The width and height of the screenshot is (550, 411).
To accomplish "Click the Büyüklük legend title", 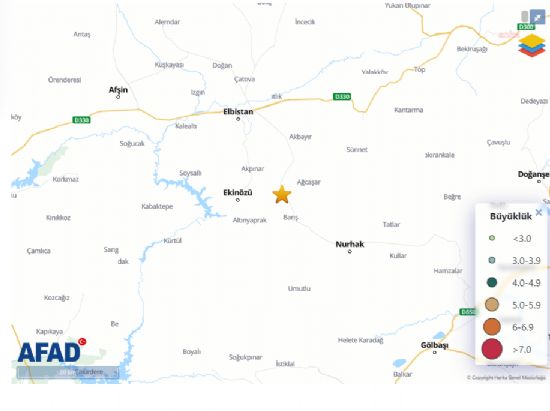I will tap(511, 216).
